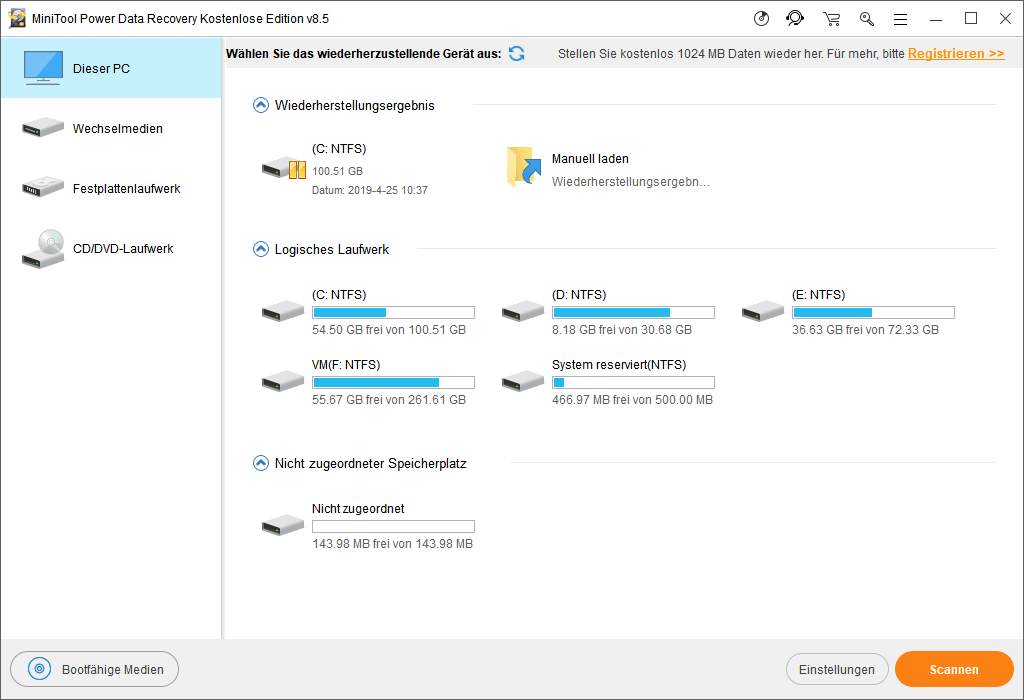Image resolution: width=1024 pixels, height=700 pixels.
Task: Open the shopping cart icon
Action: tap(831, 19)
